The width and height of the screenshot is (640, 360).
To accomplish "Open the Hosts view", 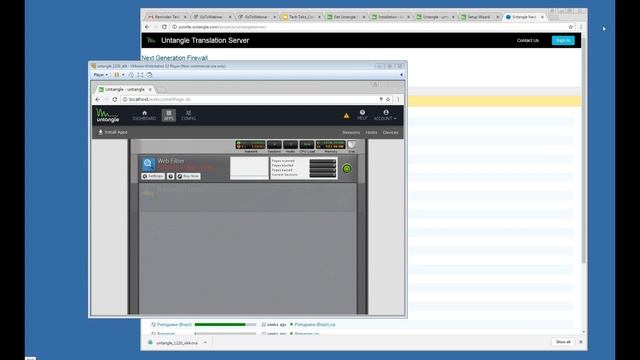I will [x=371, y=132].
